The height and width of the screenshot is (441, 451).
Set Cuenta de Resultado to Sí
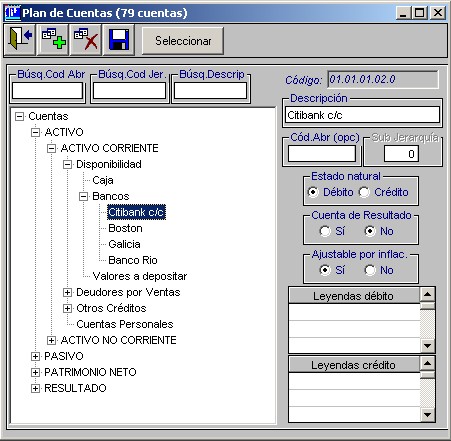click(325, 231)
